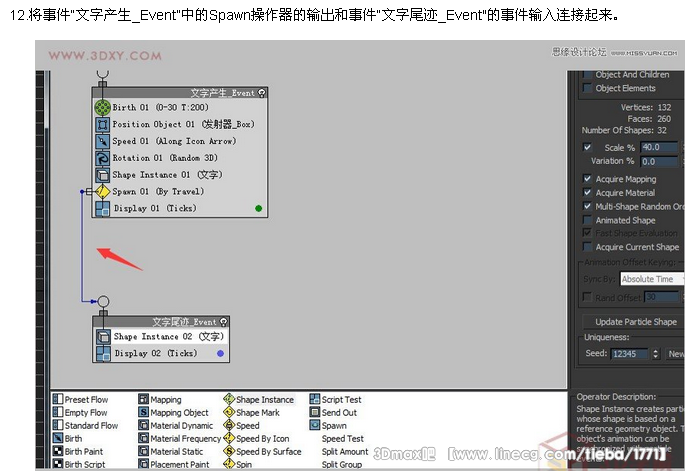Click the 文字产生_Event title bar
695x471 pixels.
180,93
